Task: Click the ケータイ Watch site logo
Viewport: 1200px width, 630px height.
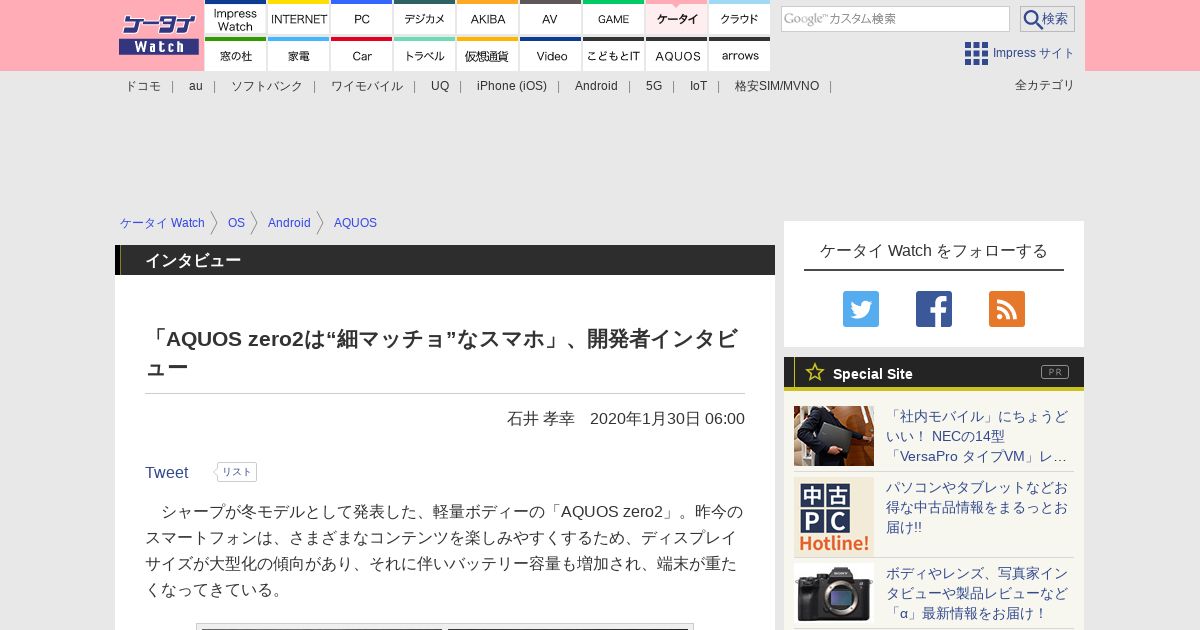Action: click(159, 35)
